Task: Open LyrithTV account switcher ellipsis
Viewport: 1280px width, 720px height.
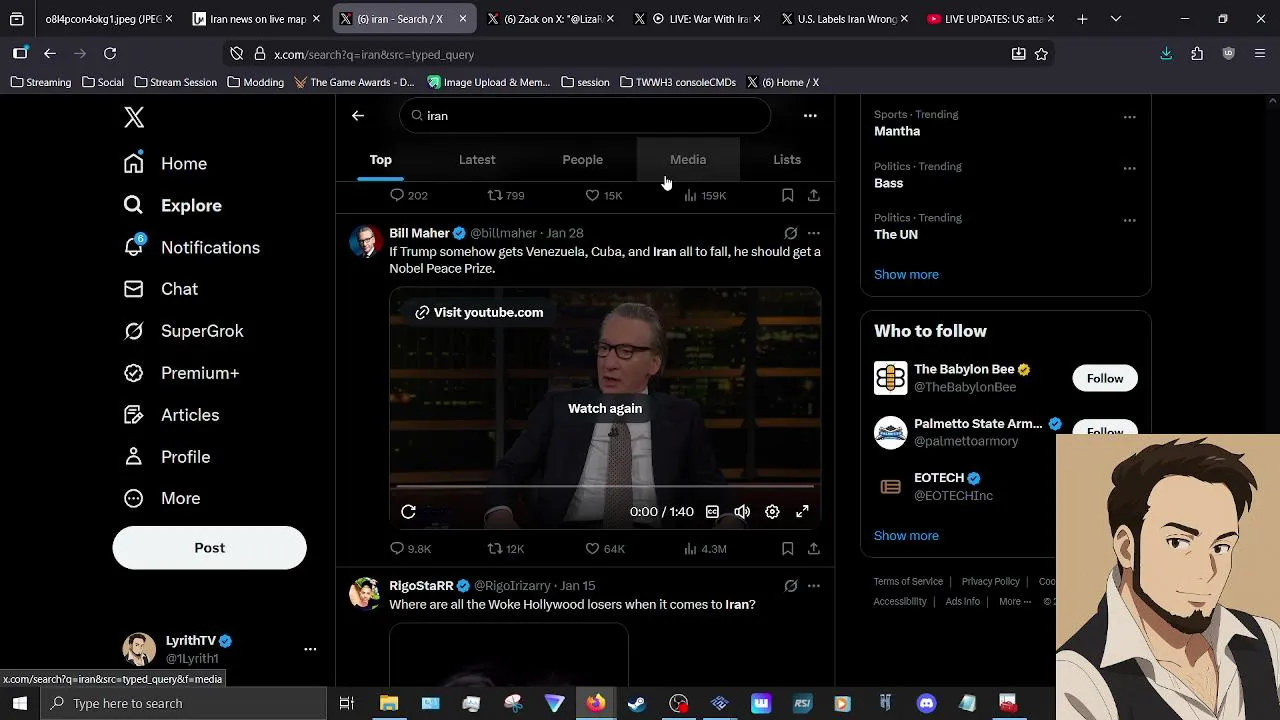Action: tap(310, 649)
